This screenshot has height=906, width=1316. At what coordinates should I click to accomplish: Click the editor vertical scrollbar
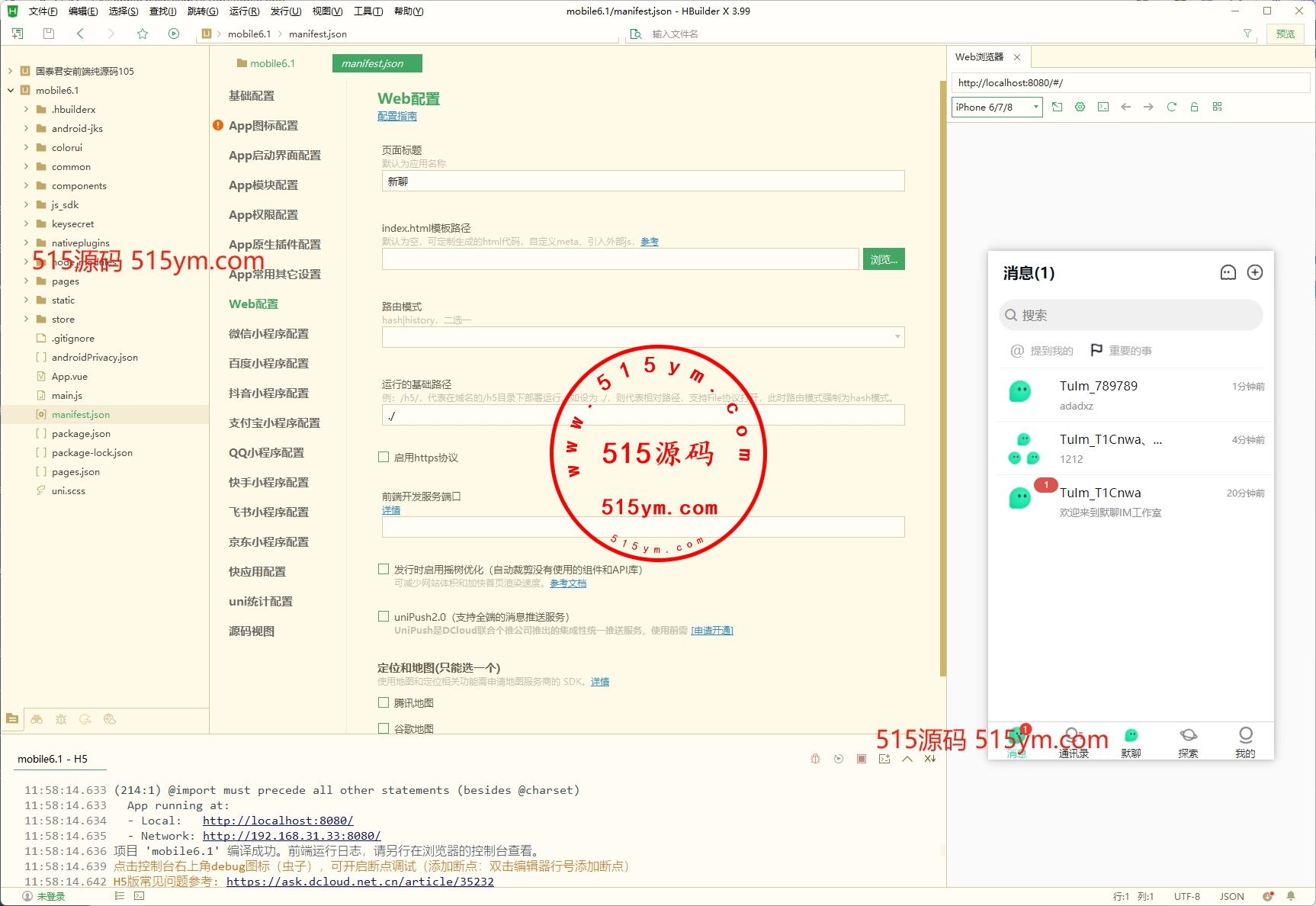tap(942, 381)
